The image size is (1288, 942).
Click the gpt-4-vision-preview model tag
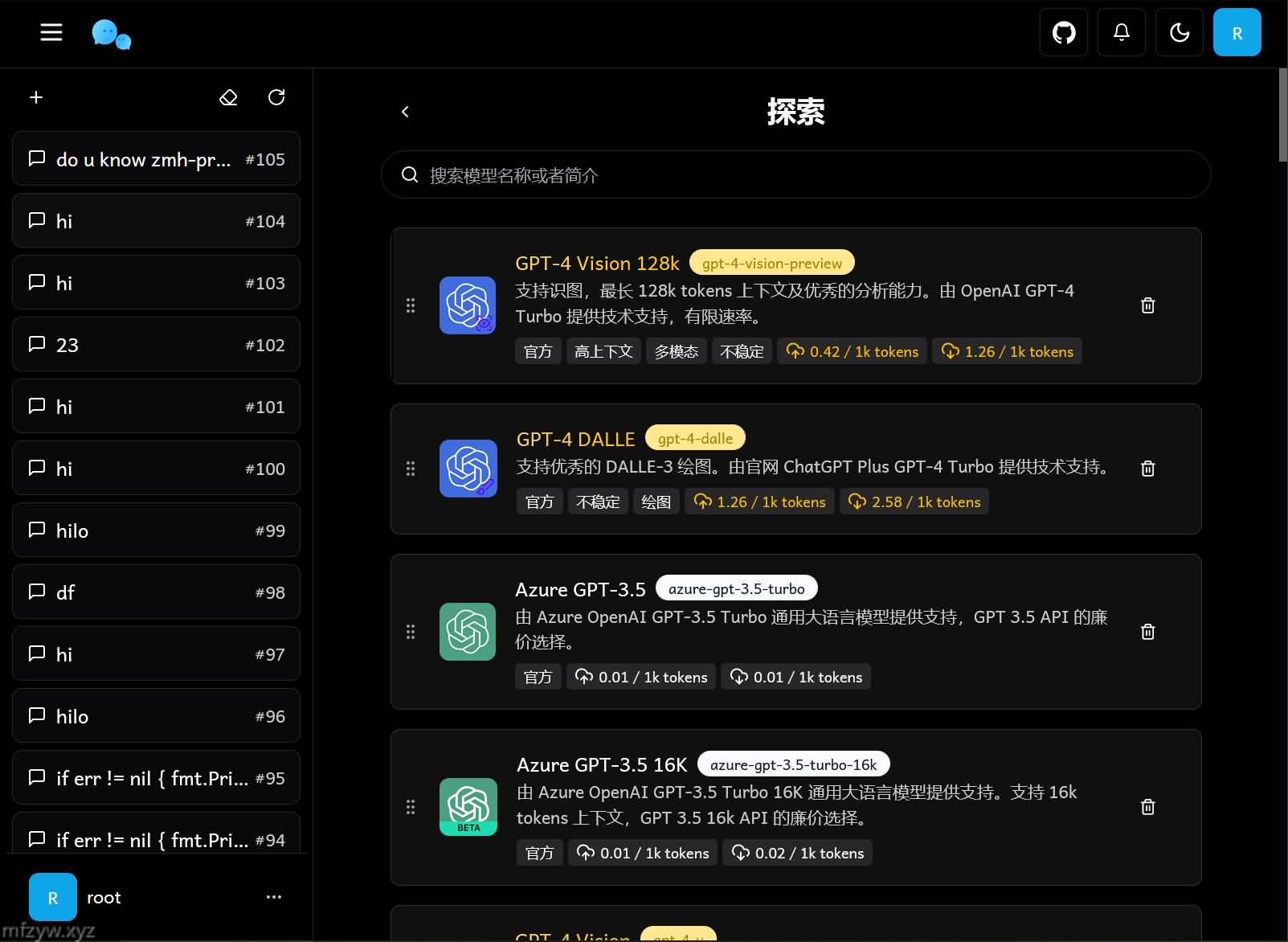771,263
